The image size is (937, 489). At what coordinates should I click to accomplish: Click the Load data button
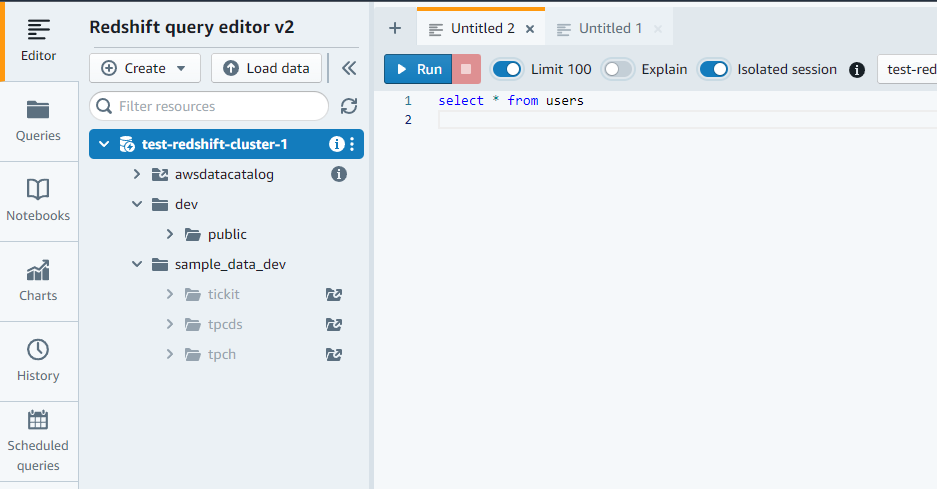click(266, 68)
